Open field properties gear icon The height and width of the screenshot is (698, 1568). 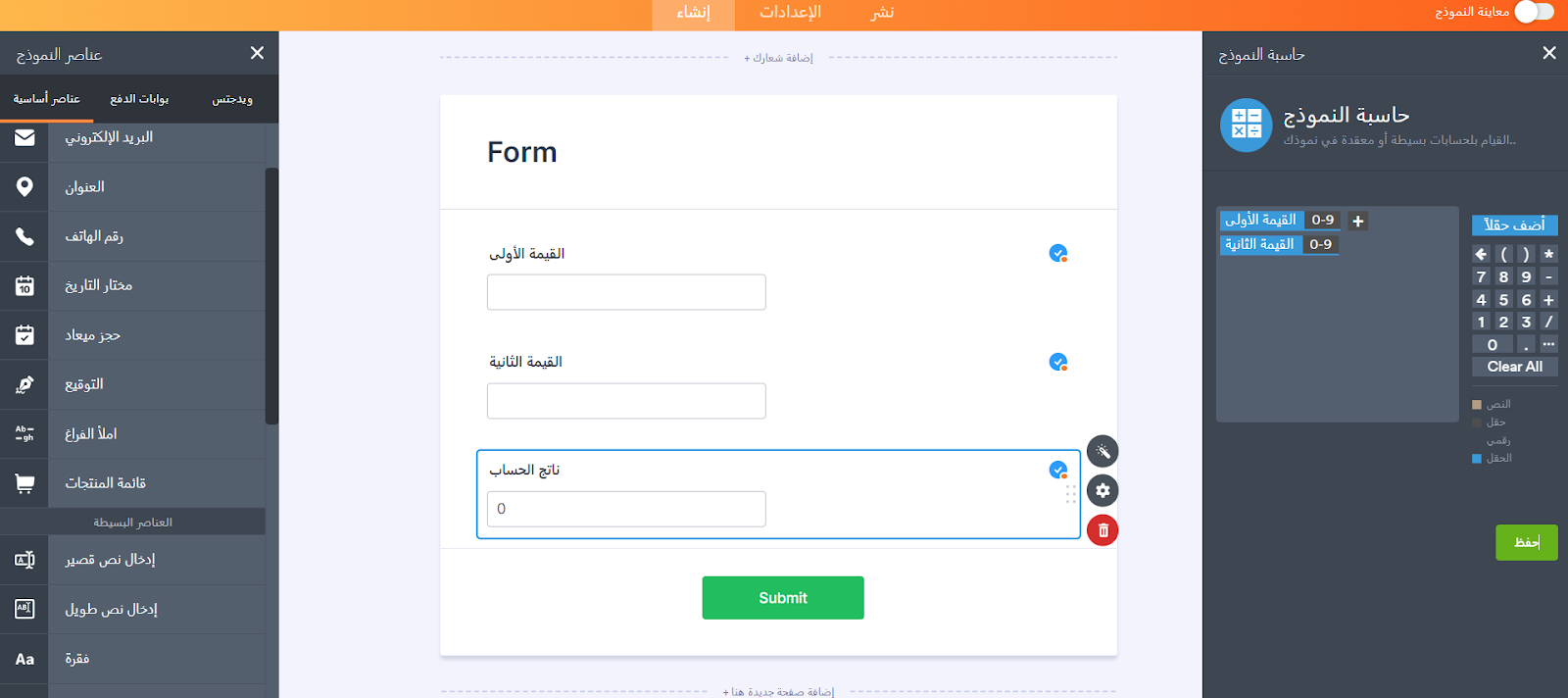[x=1102, y=490]
